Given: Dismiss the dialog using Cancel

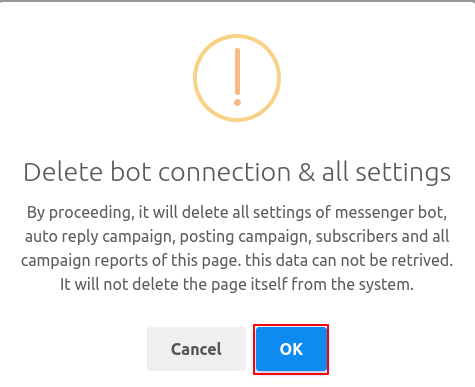Looking at the screenshot, I should point(196,349).
